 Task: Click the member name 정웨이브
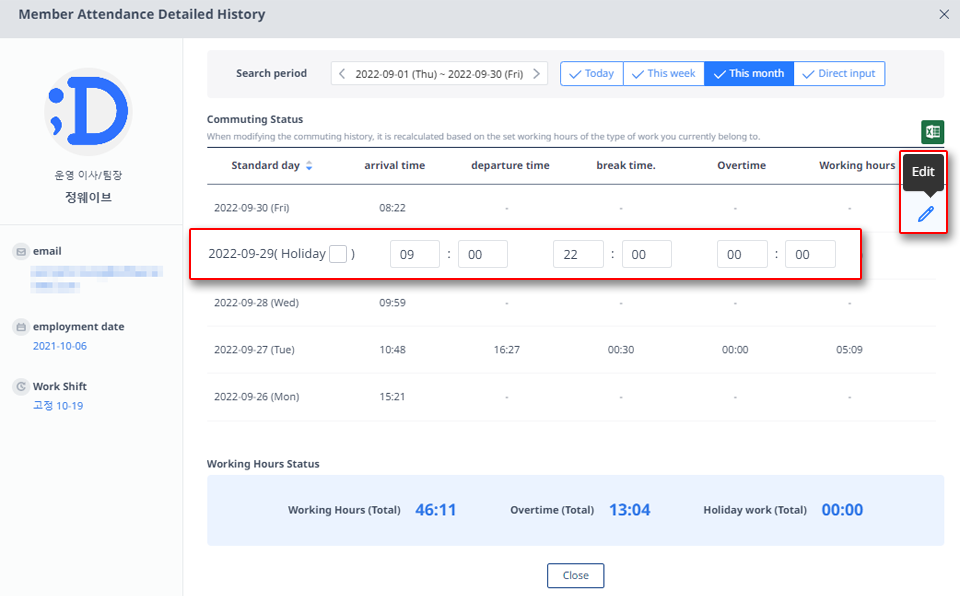coord(88,197)
